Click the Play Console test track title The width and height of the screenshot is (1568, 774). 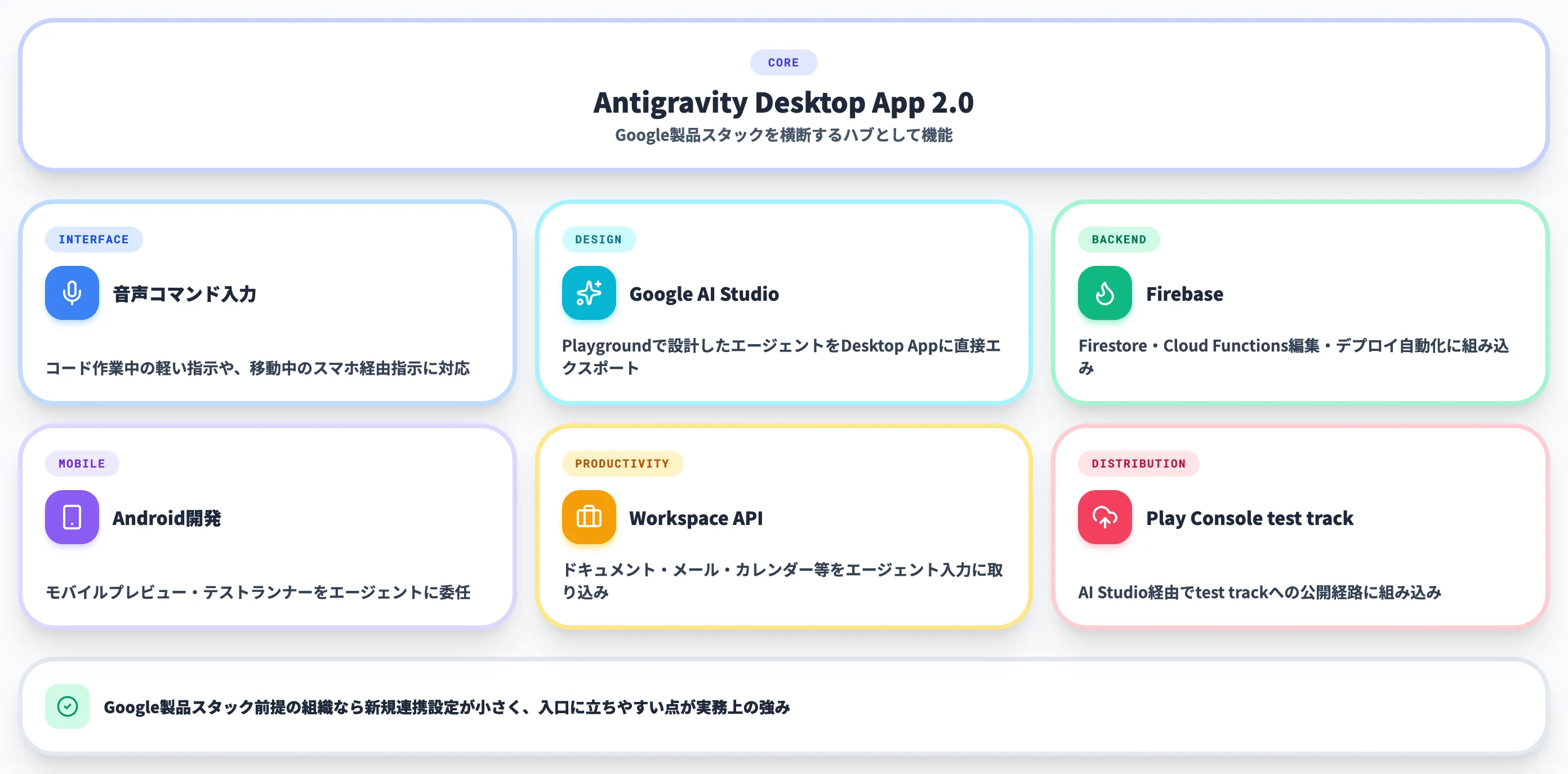pyautogui.click(x=1249, y=518)
